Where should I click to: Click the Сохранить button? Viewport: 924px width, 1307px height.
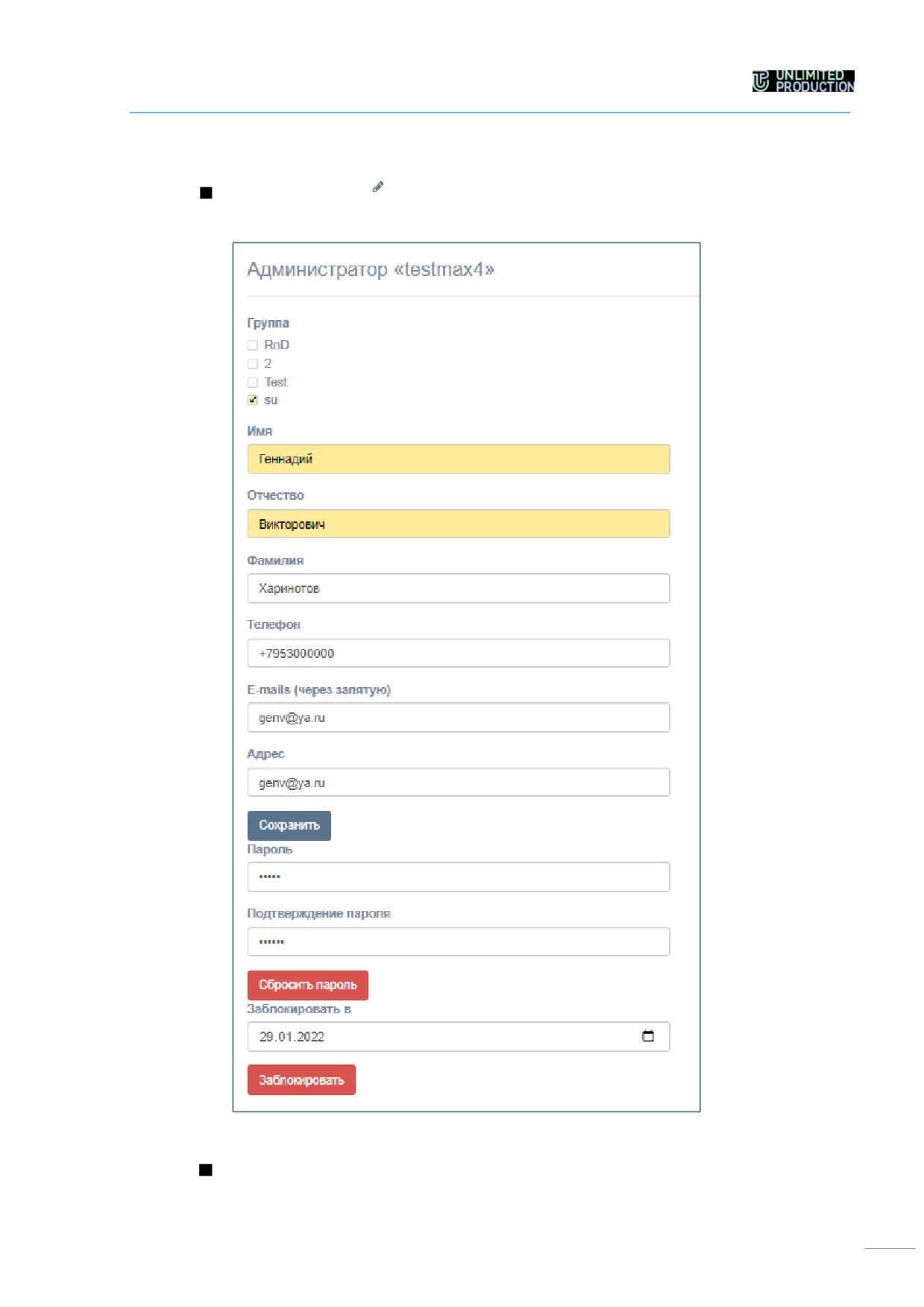289,826
